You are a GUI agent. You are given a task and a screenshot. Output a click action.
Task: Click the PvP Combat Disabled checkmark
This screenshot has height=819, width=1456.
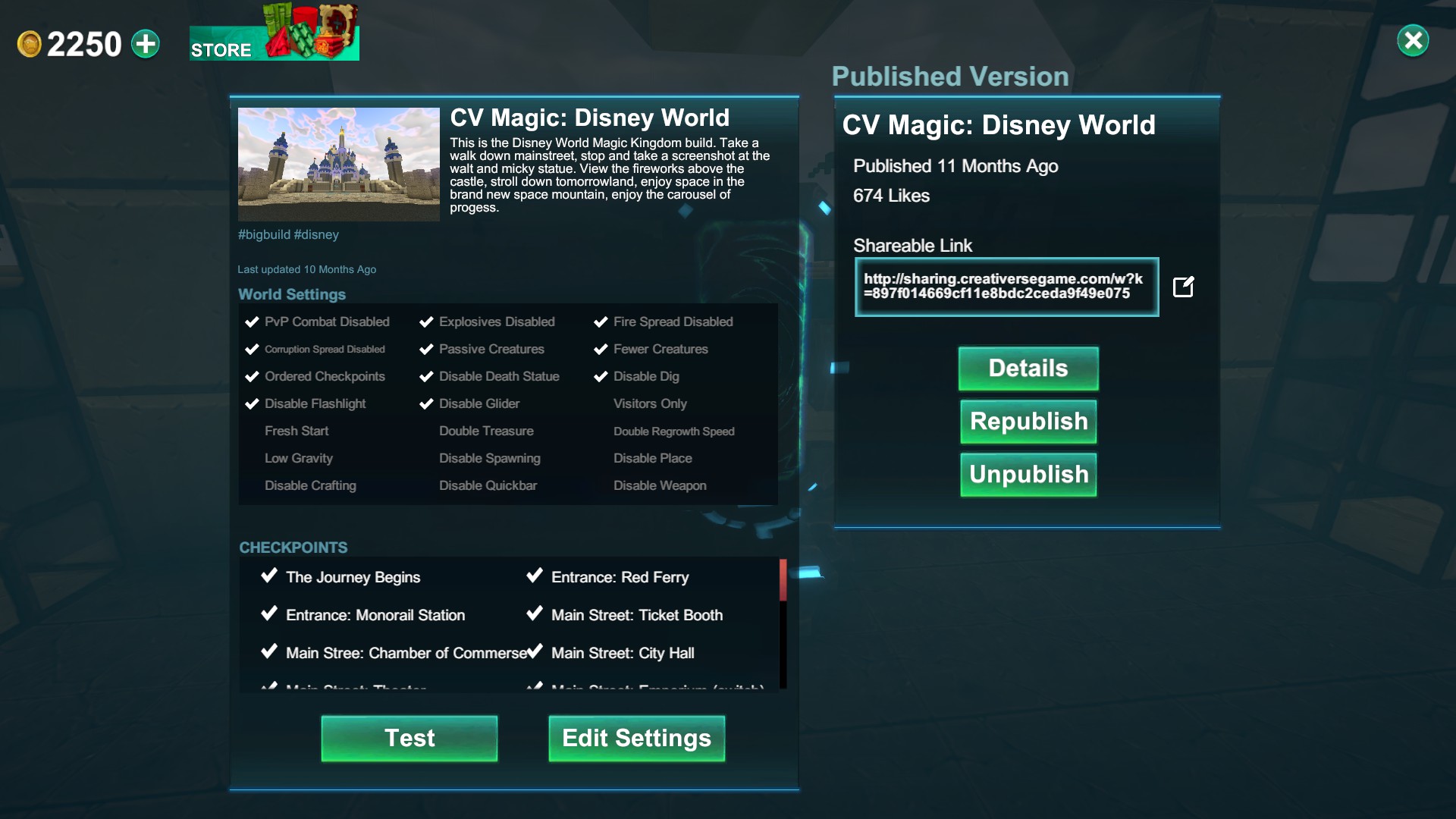[253, 322]
